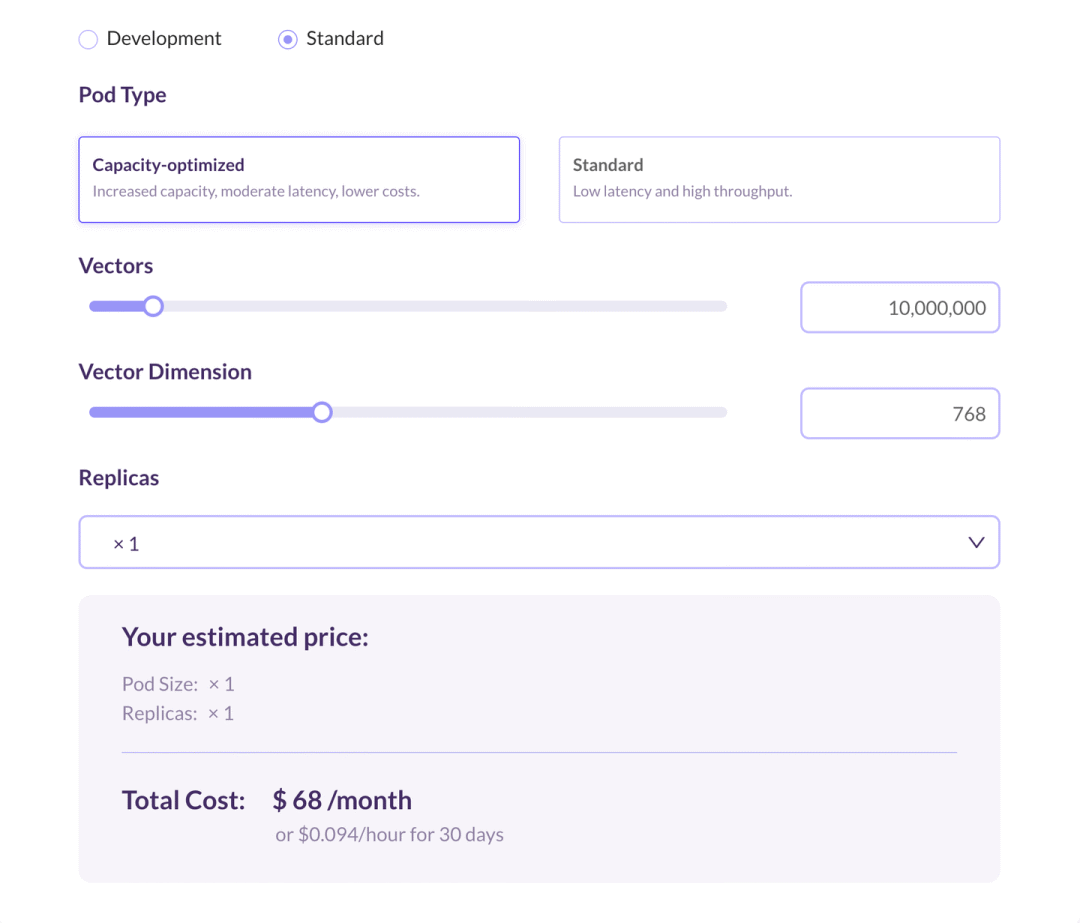Click the "Your estimated price" heading
Screen dimensions: 1080x923
click(x=245, y=637)
